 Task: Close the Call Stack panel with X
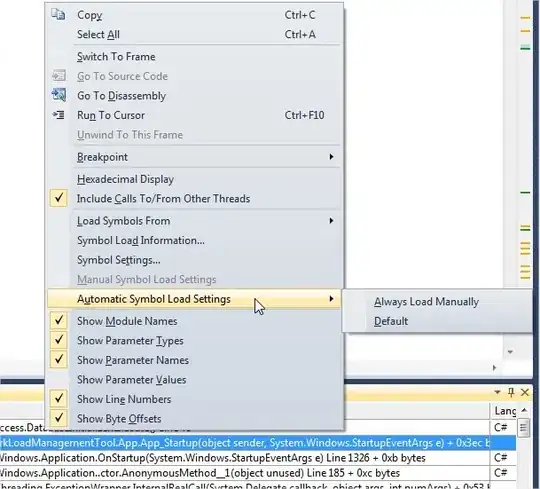525,392
